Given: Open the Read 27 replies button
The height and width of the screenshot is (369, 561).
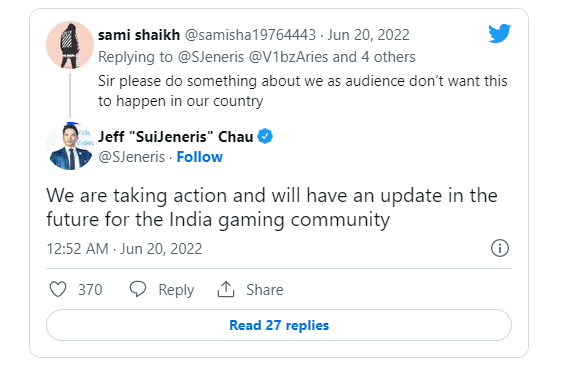Looking at the screenshot, I should [279, 325].
